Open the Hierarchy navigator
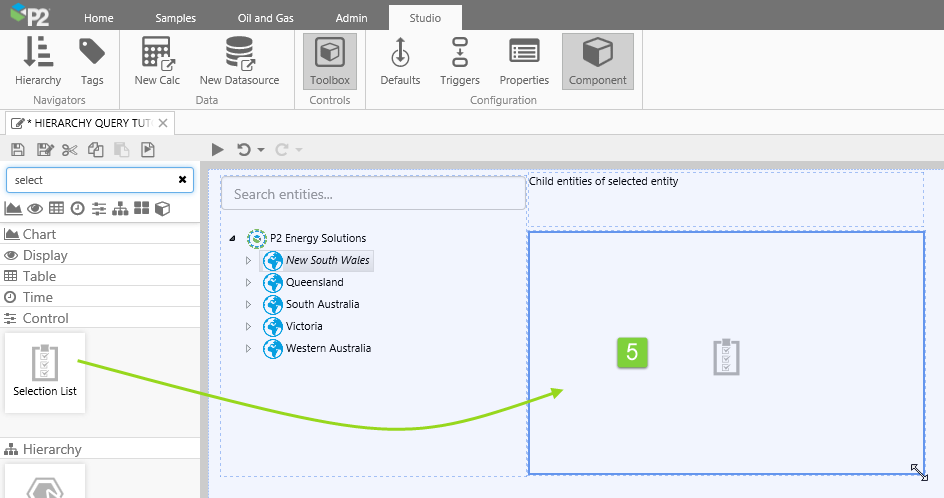 point(38,62)
